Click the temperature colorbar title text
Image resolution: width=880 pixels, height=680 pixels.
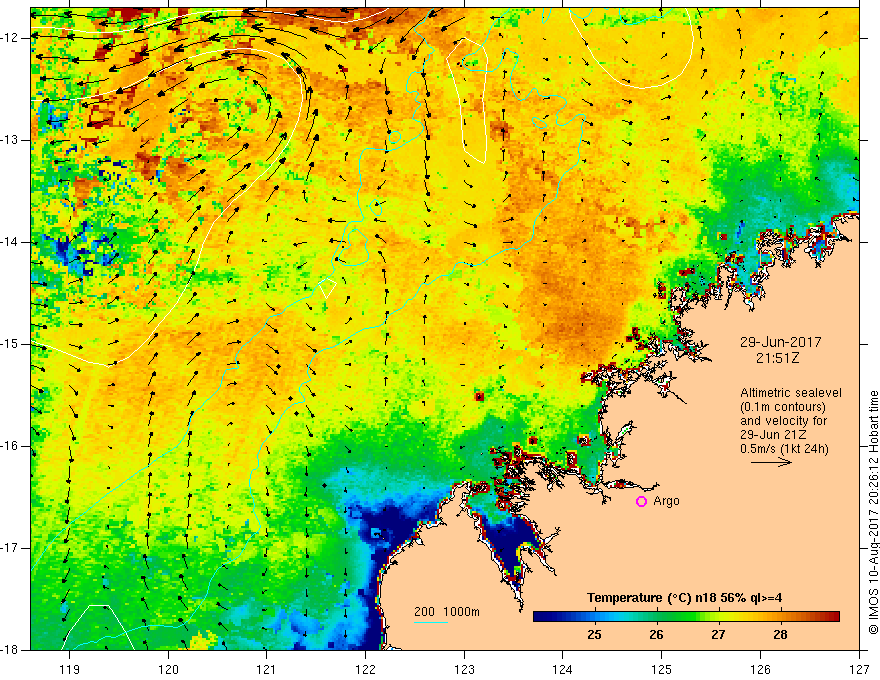point(684,598)
